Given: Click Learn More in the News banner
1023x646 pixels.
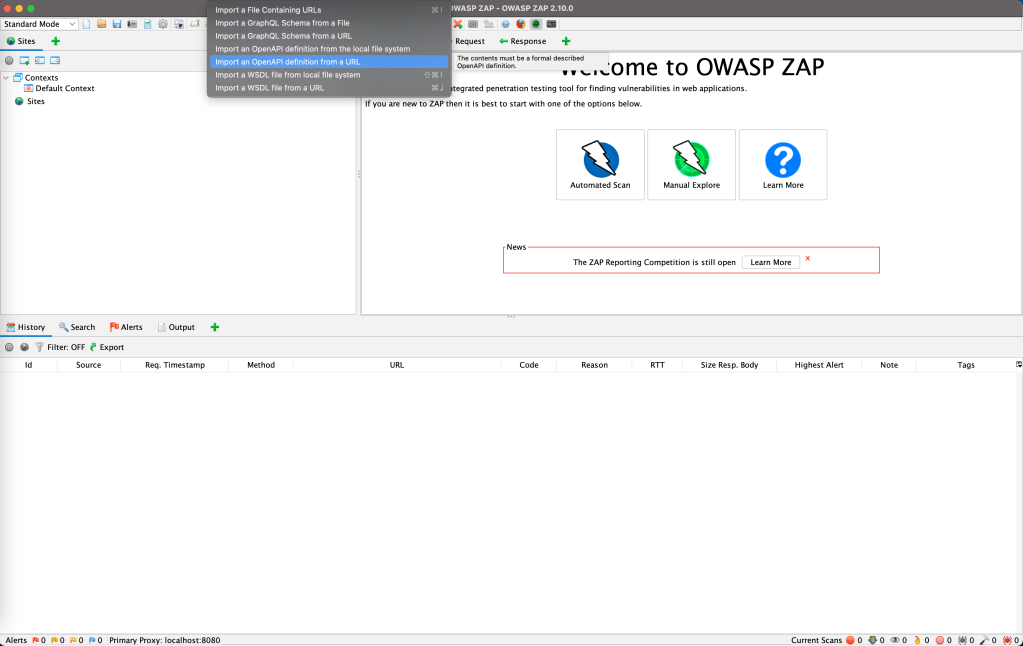Looking at the screenshot, I should click(x=770, y=261).
